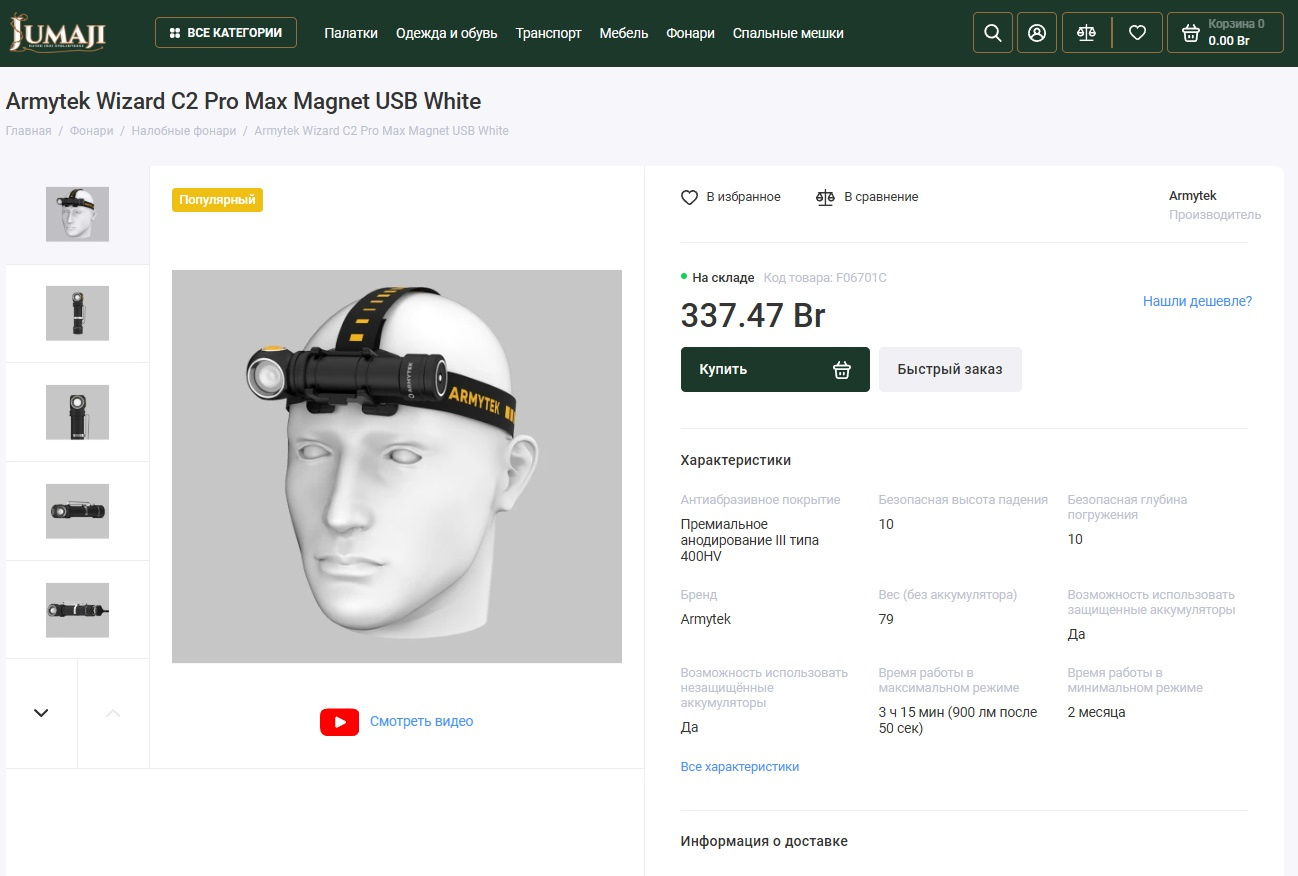Screen dimensions: 1298x876
Task: Click the Время работы в максимальном режиме label
Action: pyautogui.click(x=949, y=680)
